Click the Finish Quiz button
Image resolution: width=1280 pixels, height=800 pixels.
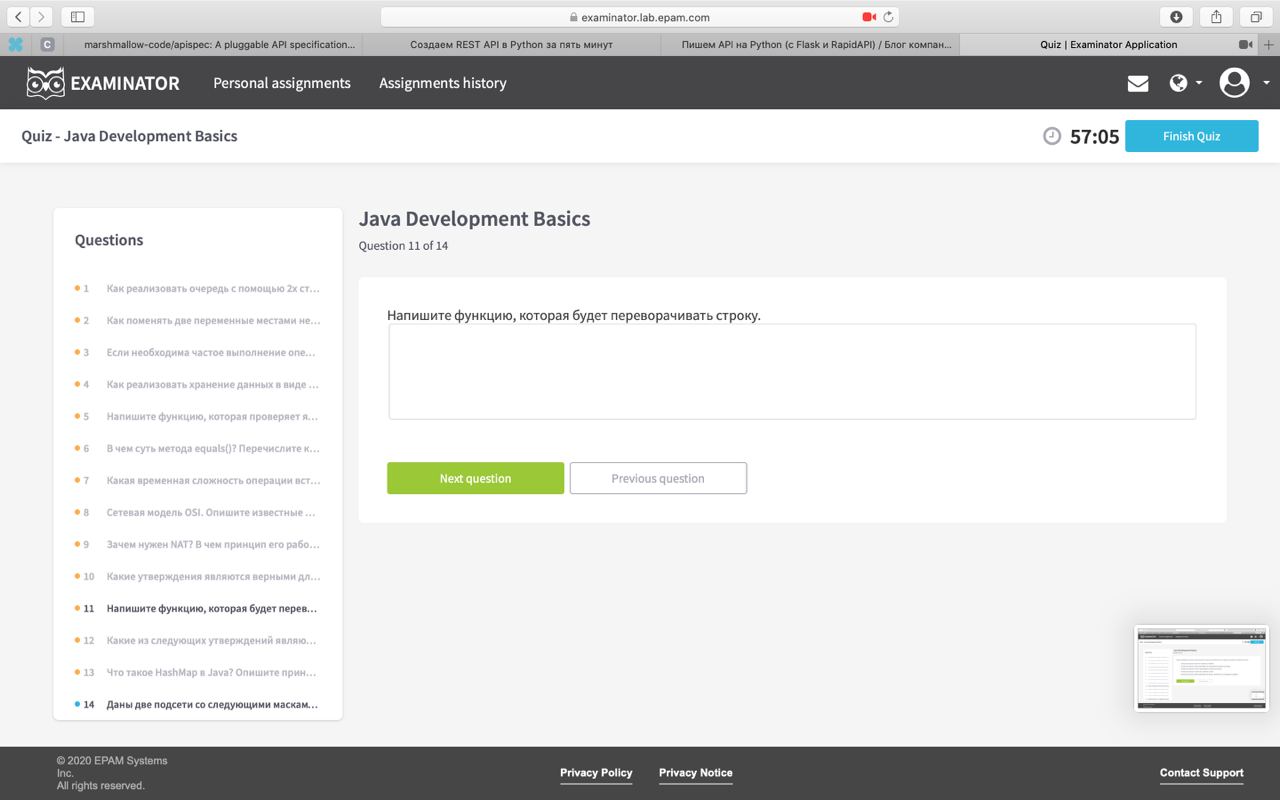1192,136
